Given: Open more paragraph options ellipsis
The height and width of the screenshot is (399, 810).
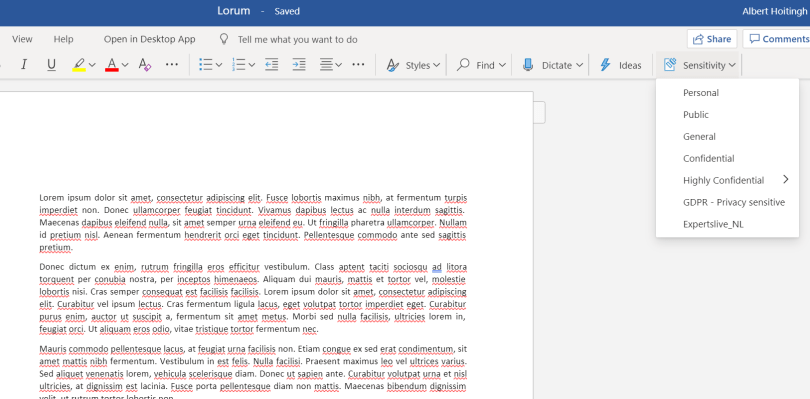Looking at the screenshot, I should pos(359,65).
